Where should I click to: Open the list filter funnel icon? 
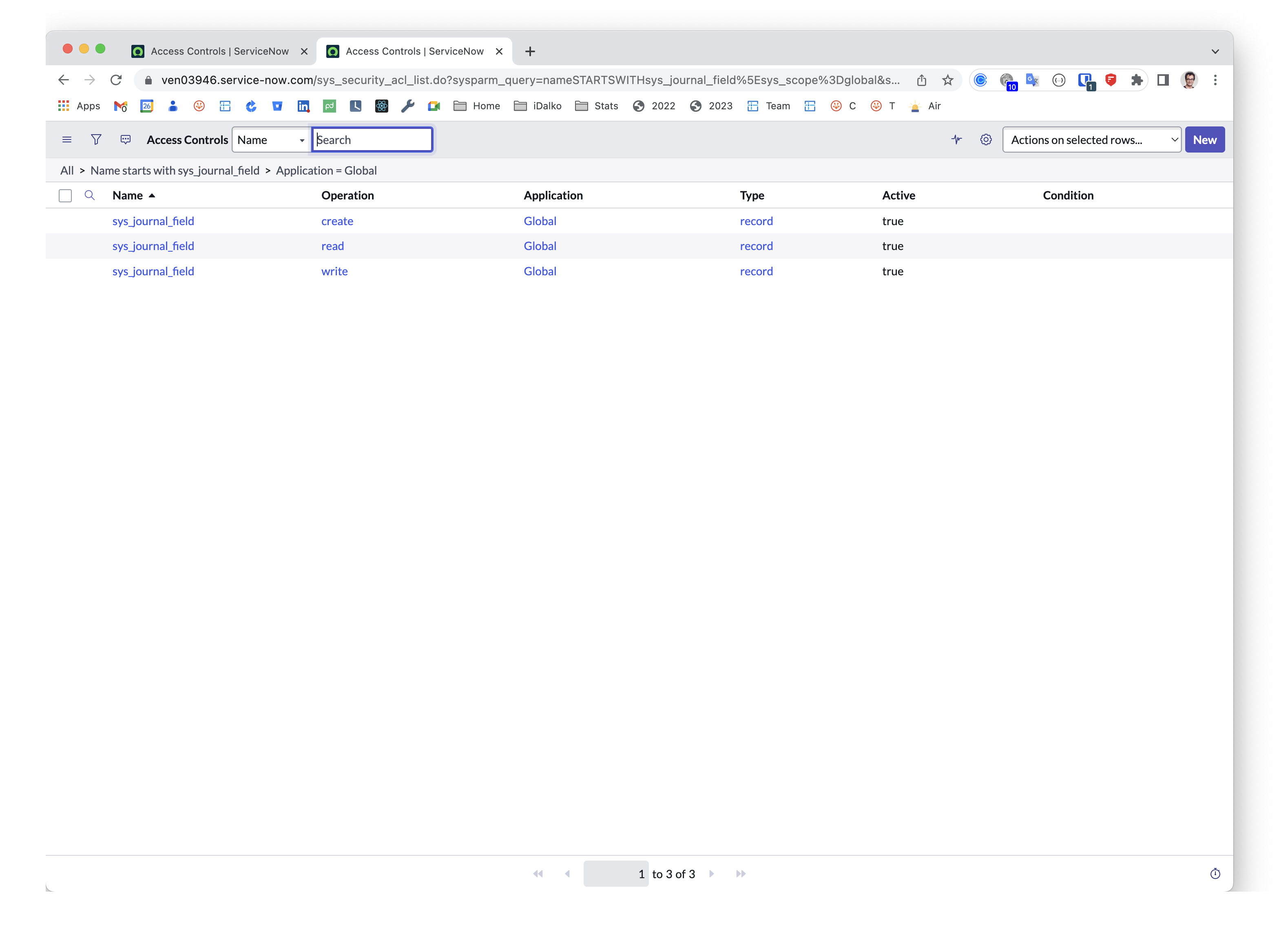(95, 139)
